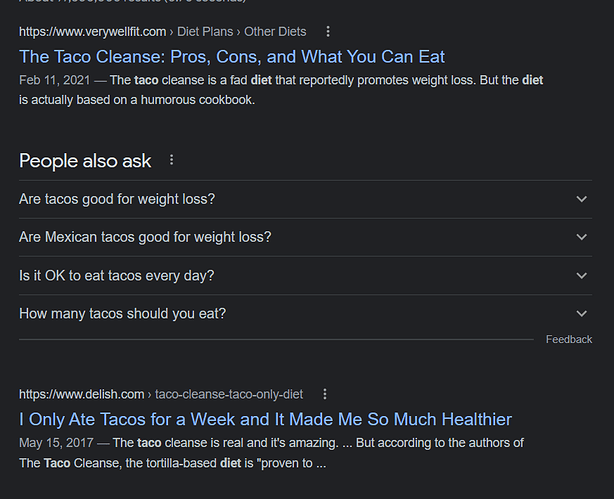
Task: Expand 'How many tacos should you eat?' chevron
Action: 581,313
